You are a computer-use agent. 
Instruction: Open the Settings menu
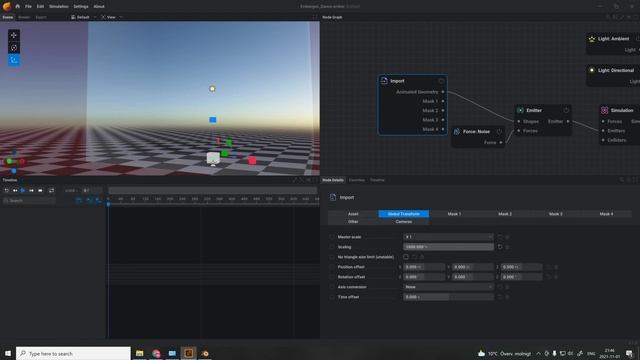pyautogui.click(x=81, y=7)
